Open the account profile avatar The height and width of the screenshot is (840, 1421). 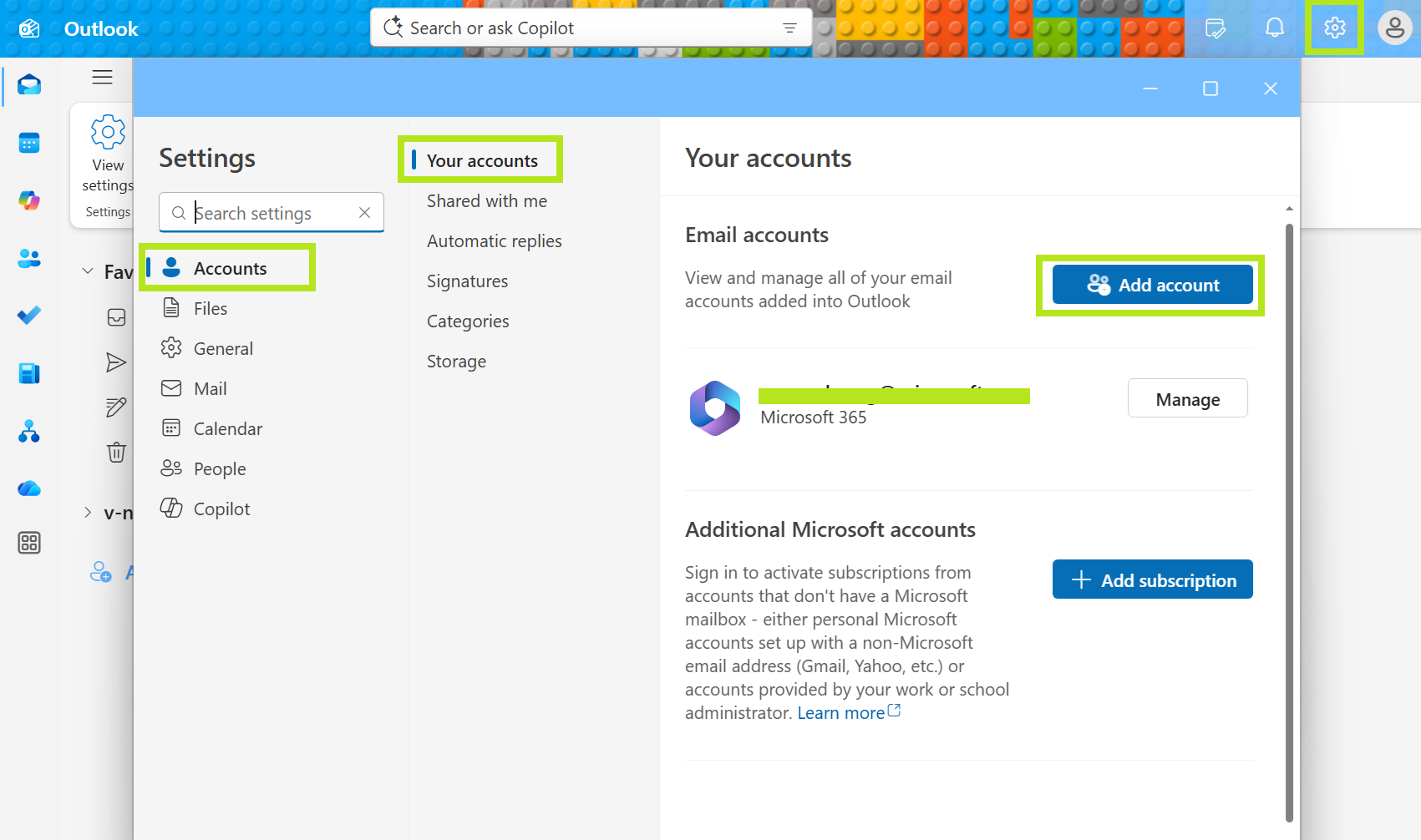1395,28
